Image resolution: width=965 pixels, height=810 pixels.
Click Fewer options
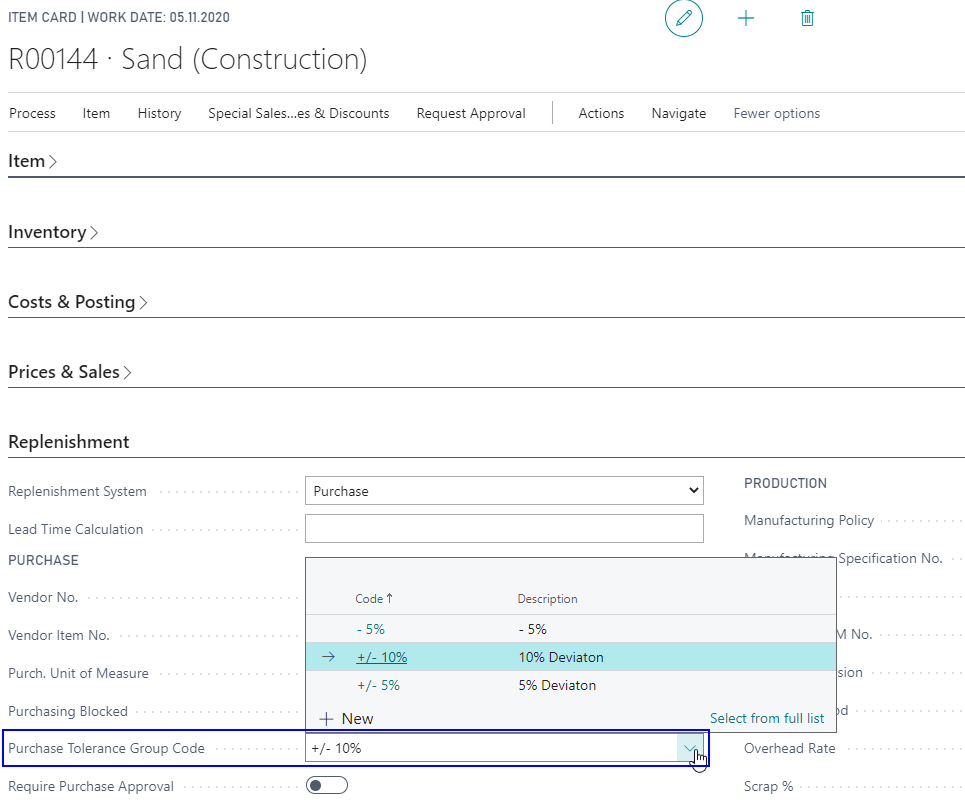pos(777,113)
